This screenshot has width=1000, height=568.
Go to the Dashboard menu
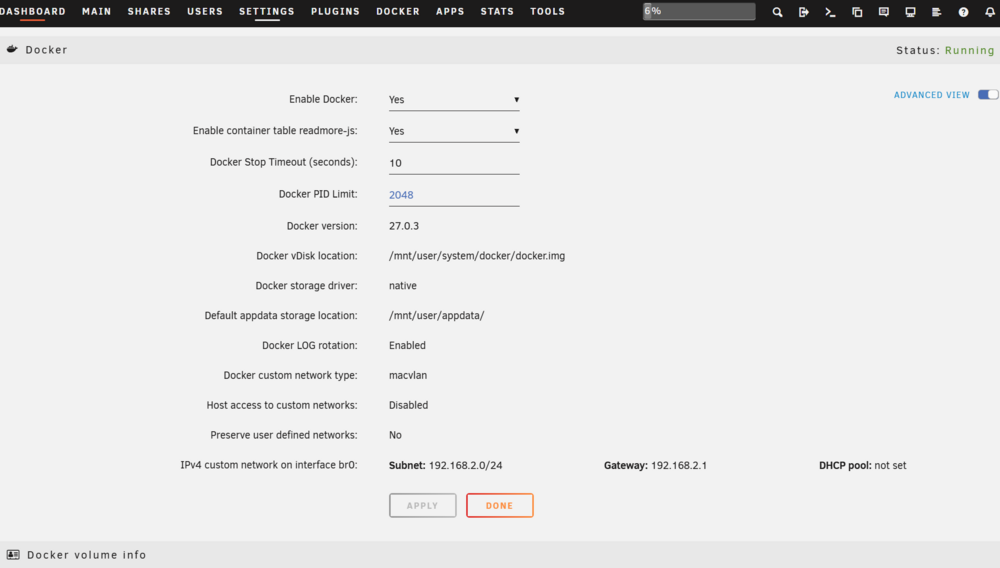pyautogui.click(x=33, y=11)
